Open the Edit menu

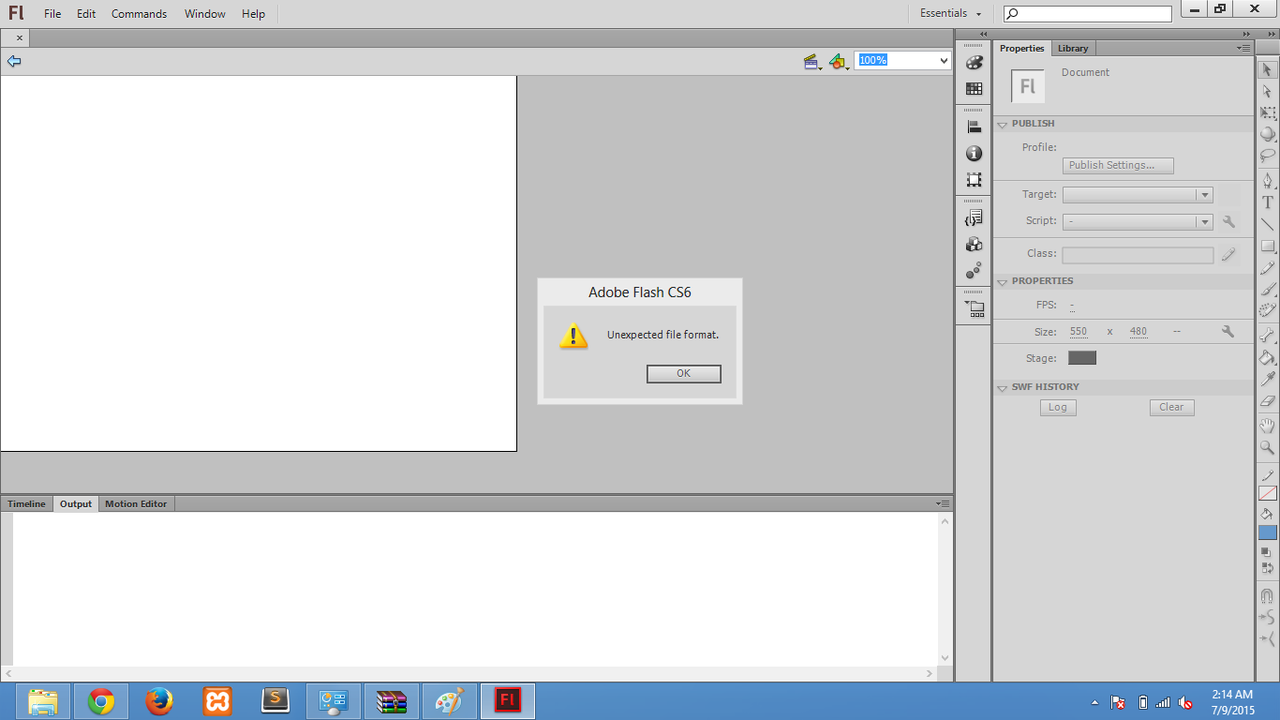[x=86, y=14]
